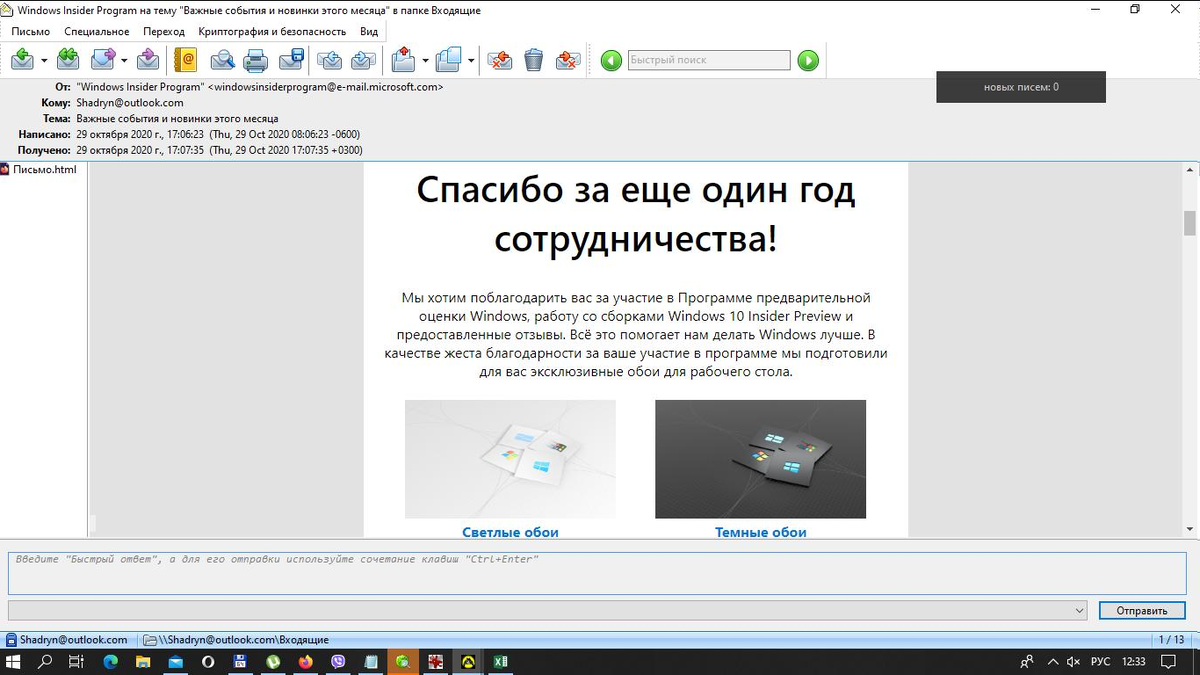Launch Opera from the taskbar
Viewport: 1200px width, 675px height.
208,662
